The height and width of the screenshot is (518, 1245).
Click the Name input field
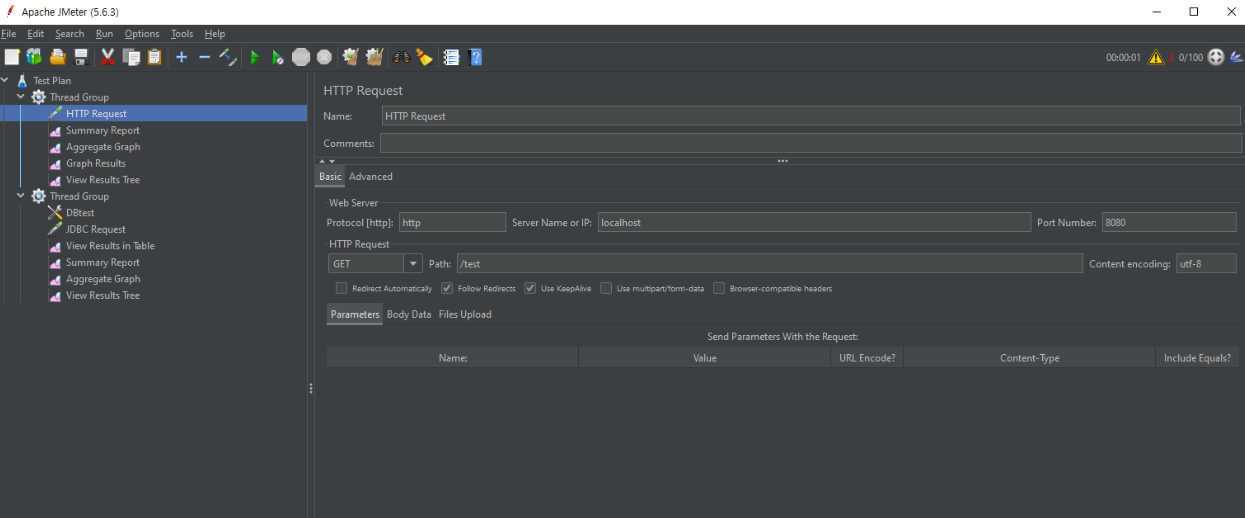pos(811,116)
